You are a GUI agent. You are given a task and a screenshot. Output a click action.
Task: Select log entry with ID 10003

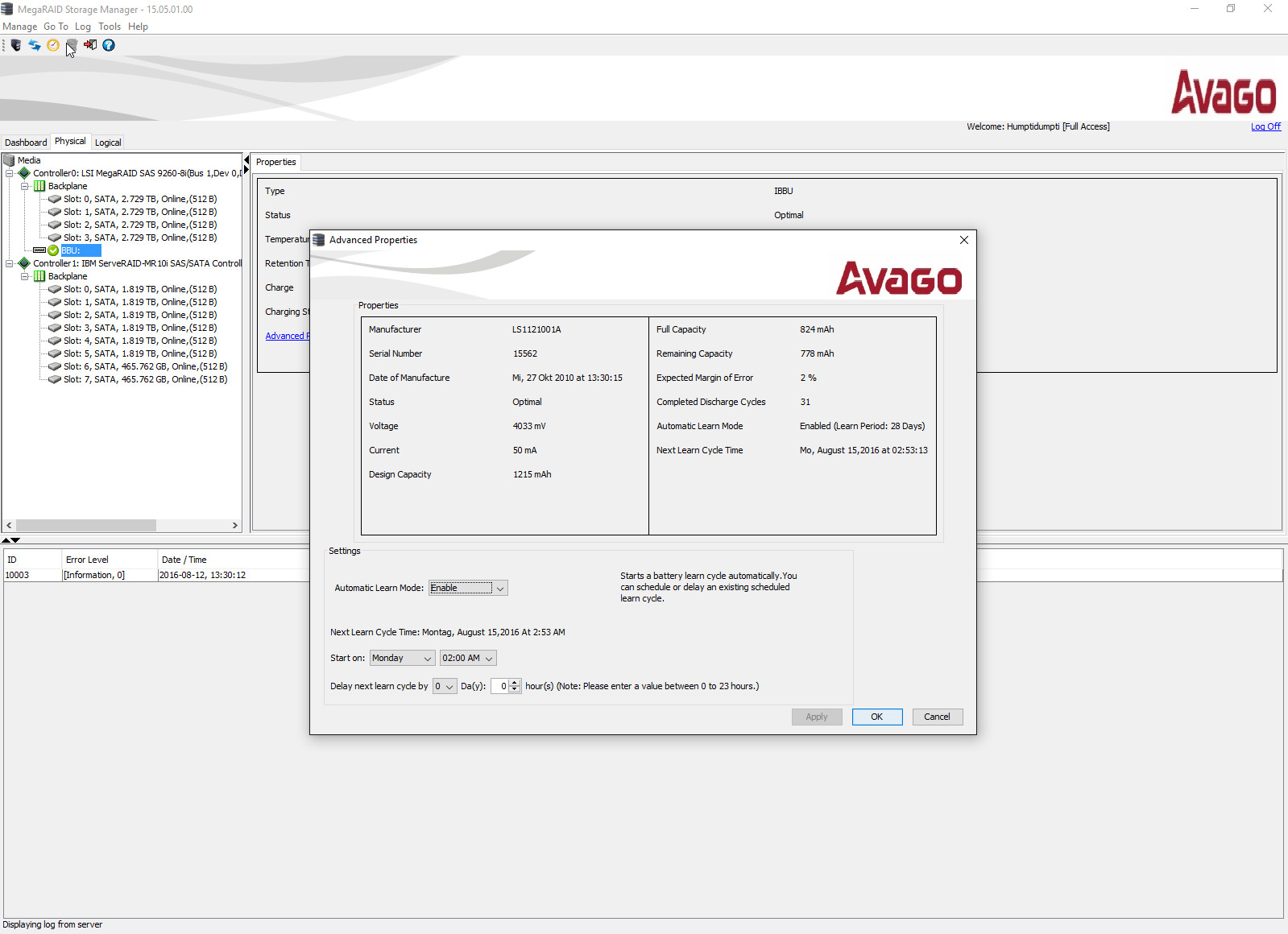pyautogui.click(x=157, y=575)
